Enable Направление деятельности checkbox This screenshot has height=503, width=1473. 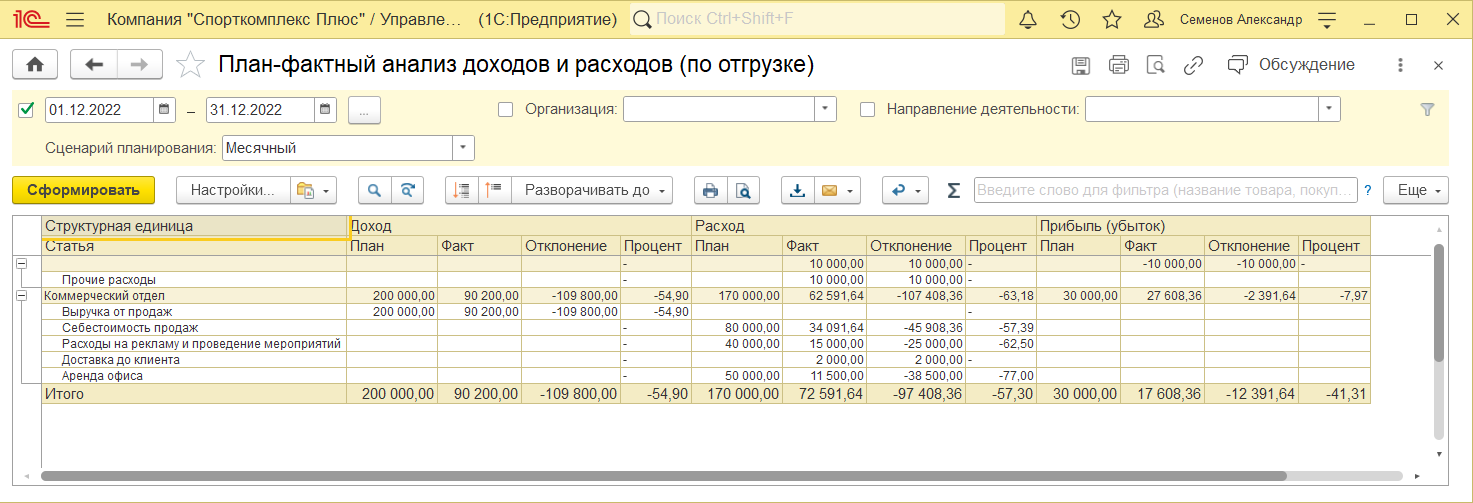(868, 109)
